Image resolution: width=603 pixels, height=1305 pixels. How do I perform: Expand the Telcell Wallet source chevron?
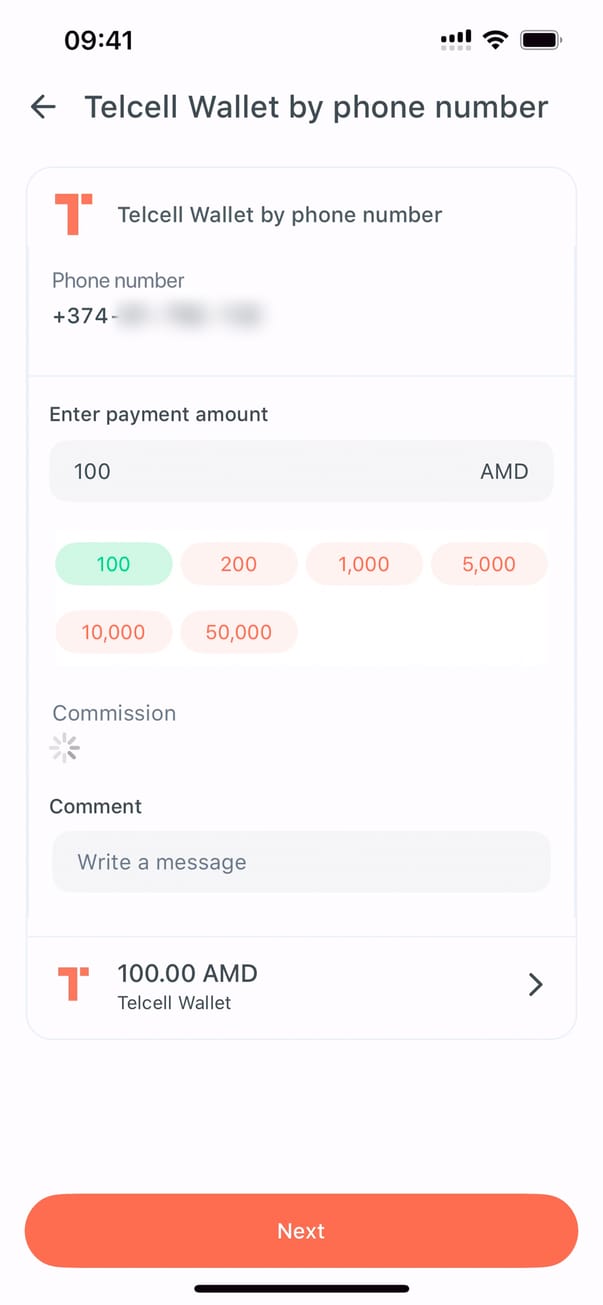(536, 985)
